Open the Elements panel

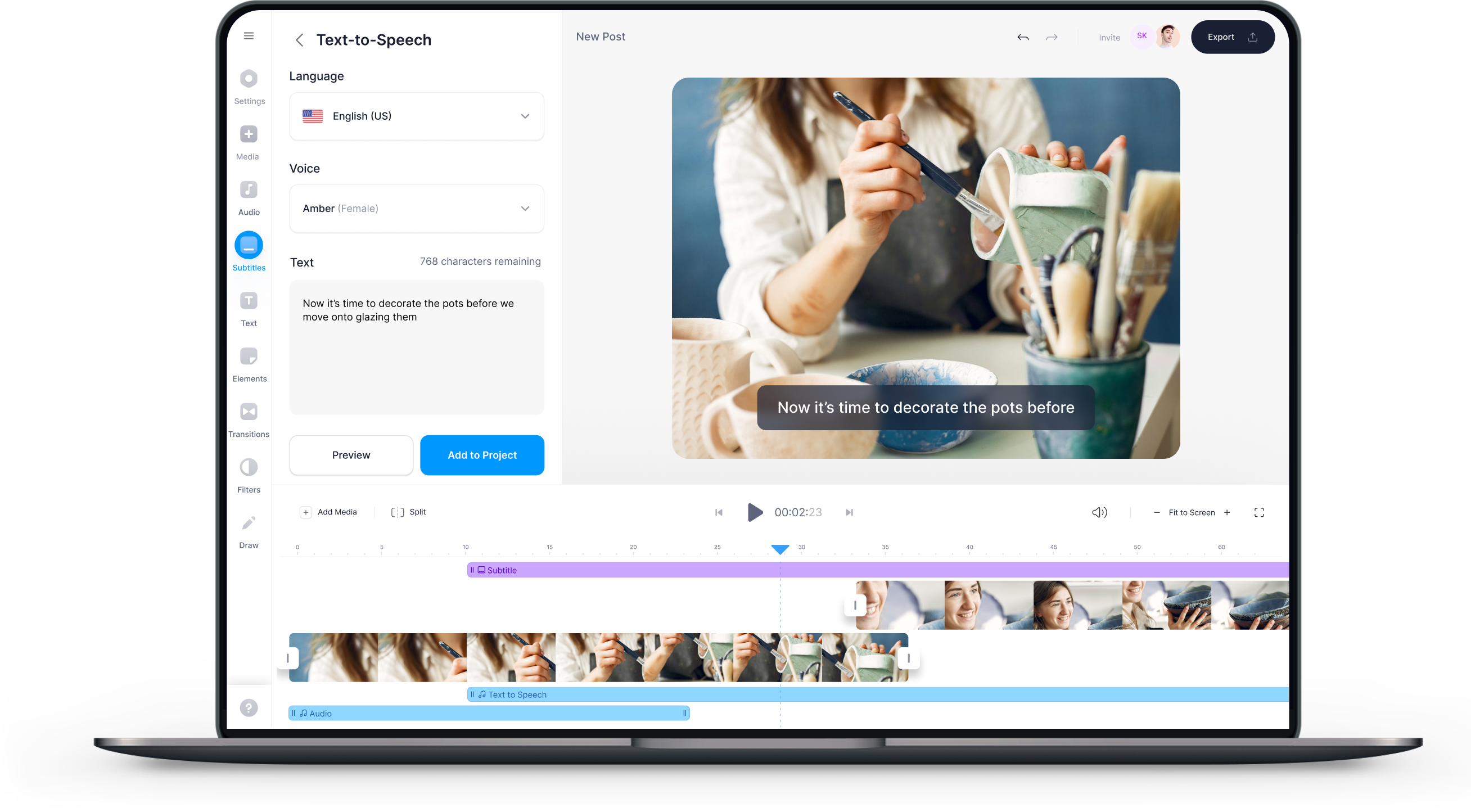coord(249,365)
